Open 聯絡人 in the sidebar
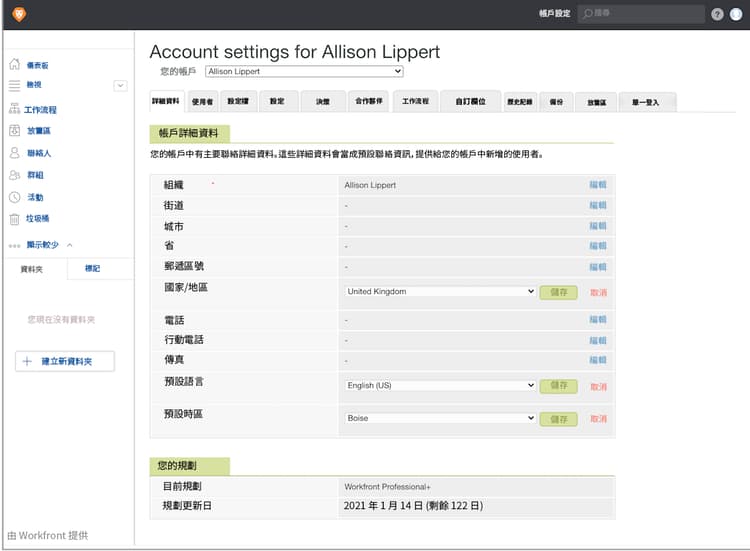This screenshot has height=551, width=750. [39, 153]
